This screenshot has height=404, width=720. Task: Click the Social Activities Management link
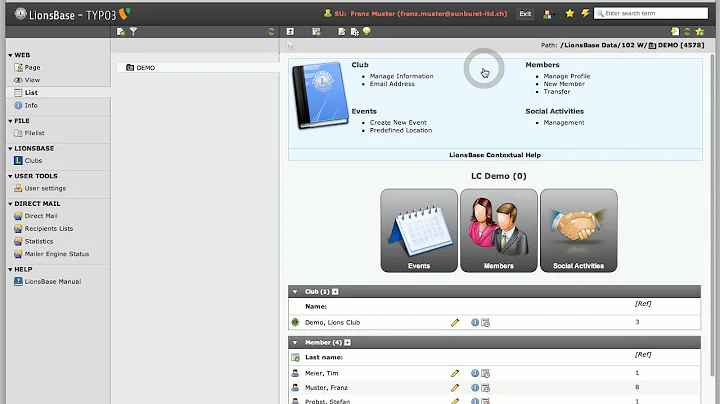click(564, 123)
